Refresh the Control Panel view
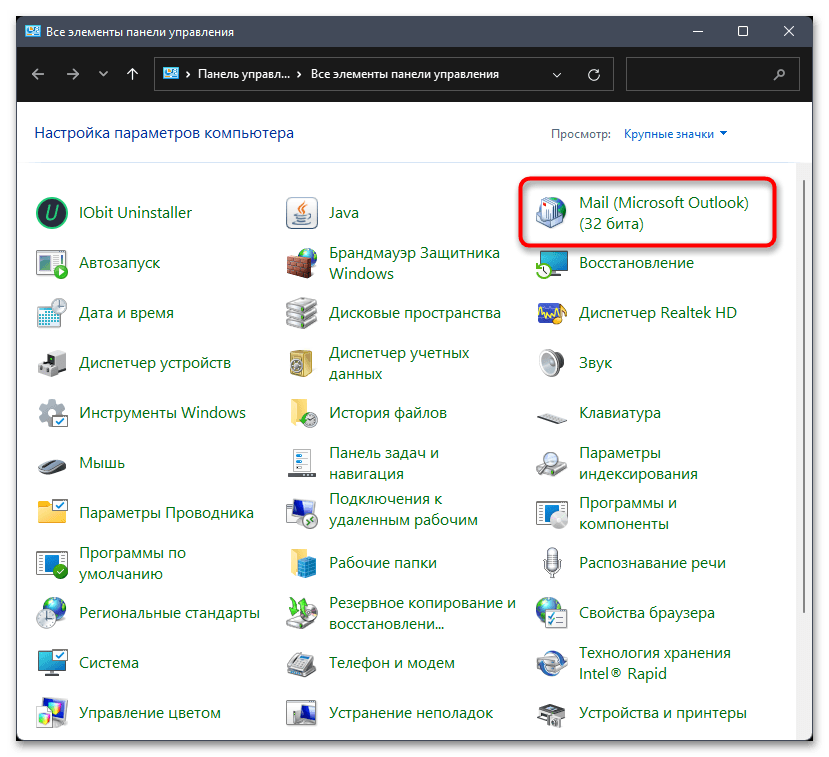 coord(594,75)
